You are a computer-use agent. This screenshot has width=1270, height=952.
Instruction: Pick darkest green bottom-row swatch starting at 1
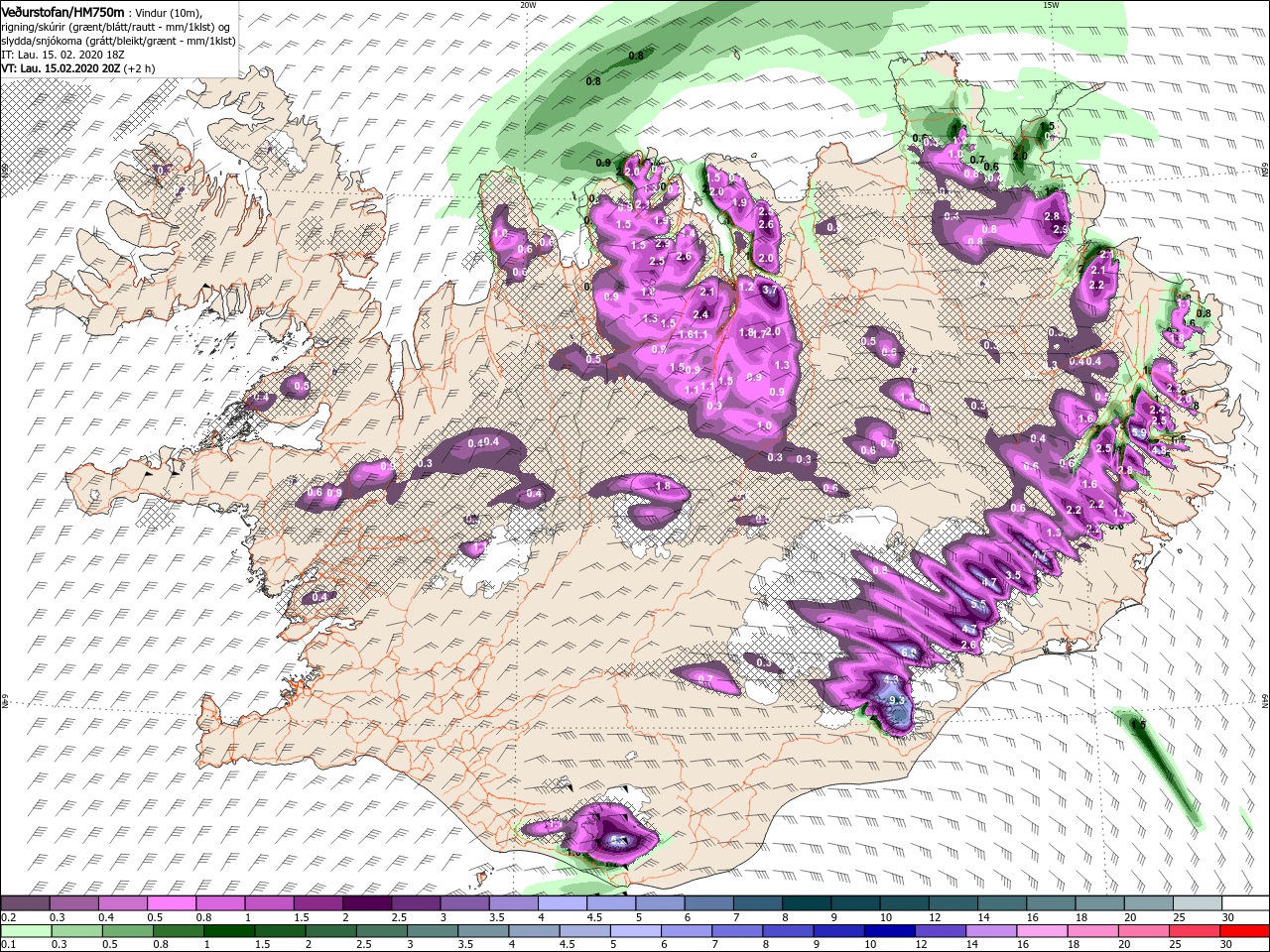pyautogui.click(x=230, y=932)
